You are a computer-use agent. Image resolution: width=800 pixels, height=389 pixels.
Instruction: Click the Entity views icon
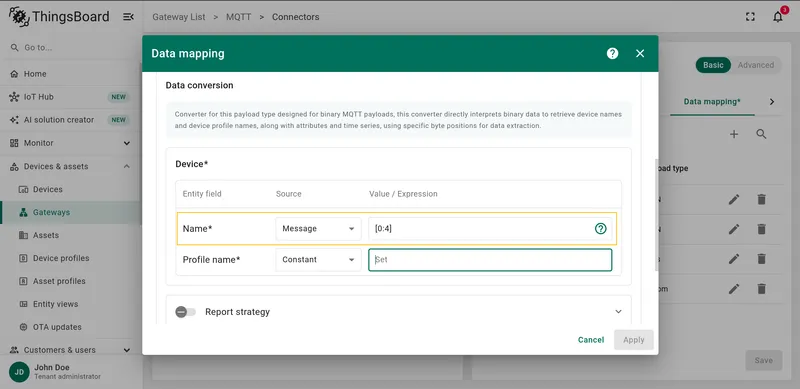click(x=23, y=304)
